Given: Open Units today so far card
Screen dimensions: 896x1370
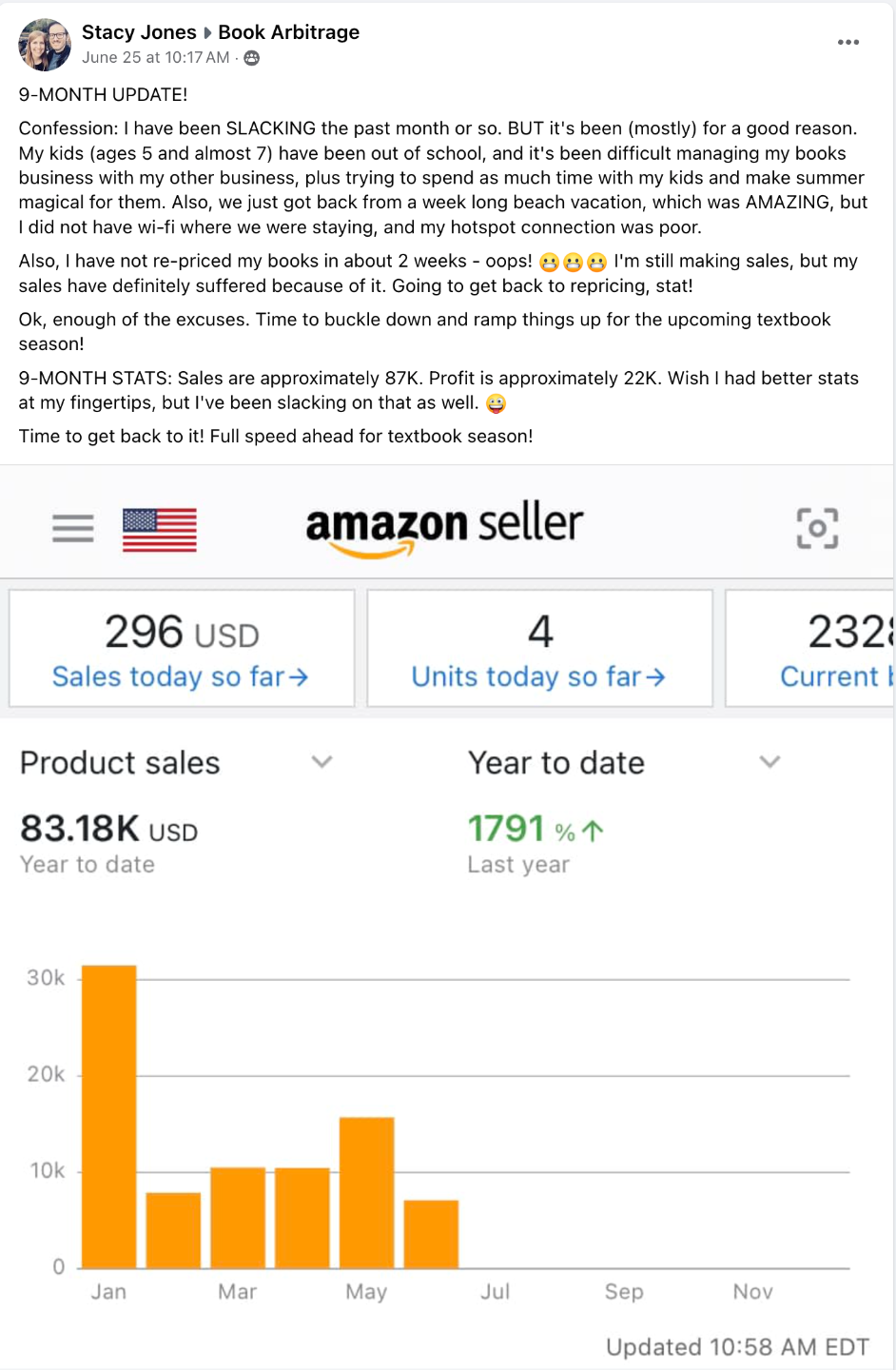Looking at the screenshot, I should (x=539, y=648).
